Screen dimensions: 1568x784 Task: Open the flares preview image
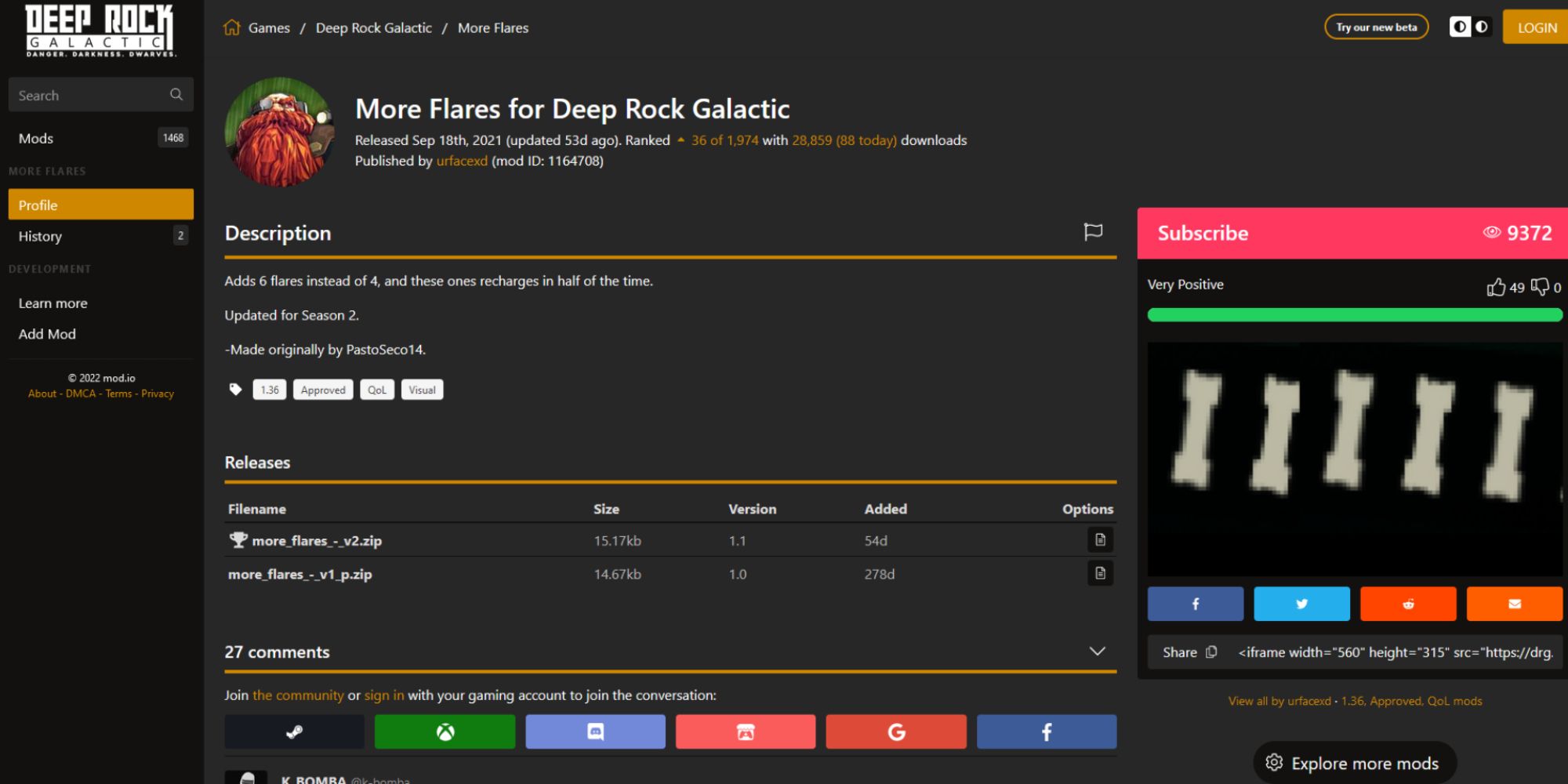(1355, 459)
